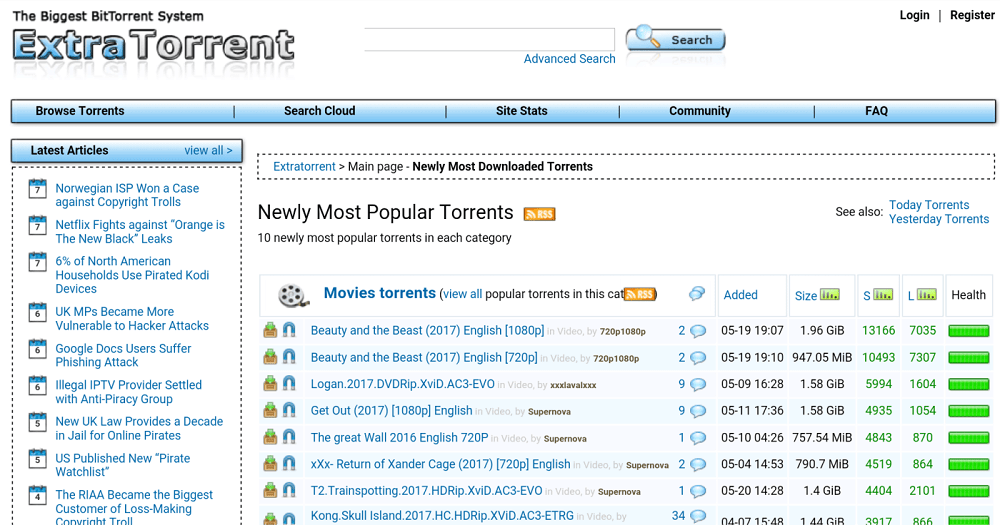The image size is (1000, 525).
Task: Click 'view all >' in Latest Articles
Action: tap(208, 151)
